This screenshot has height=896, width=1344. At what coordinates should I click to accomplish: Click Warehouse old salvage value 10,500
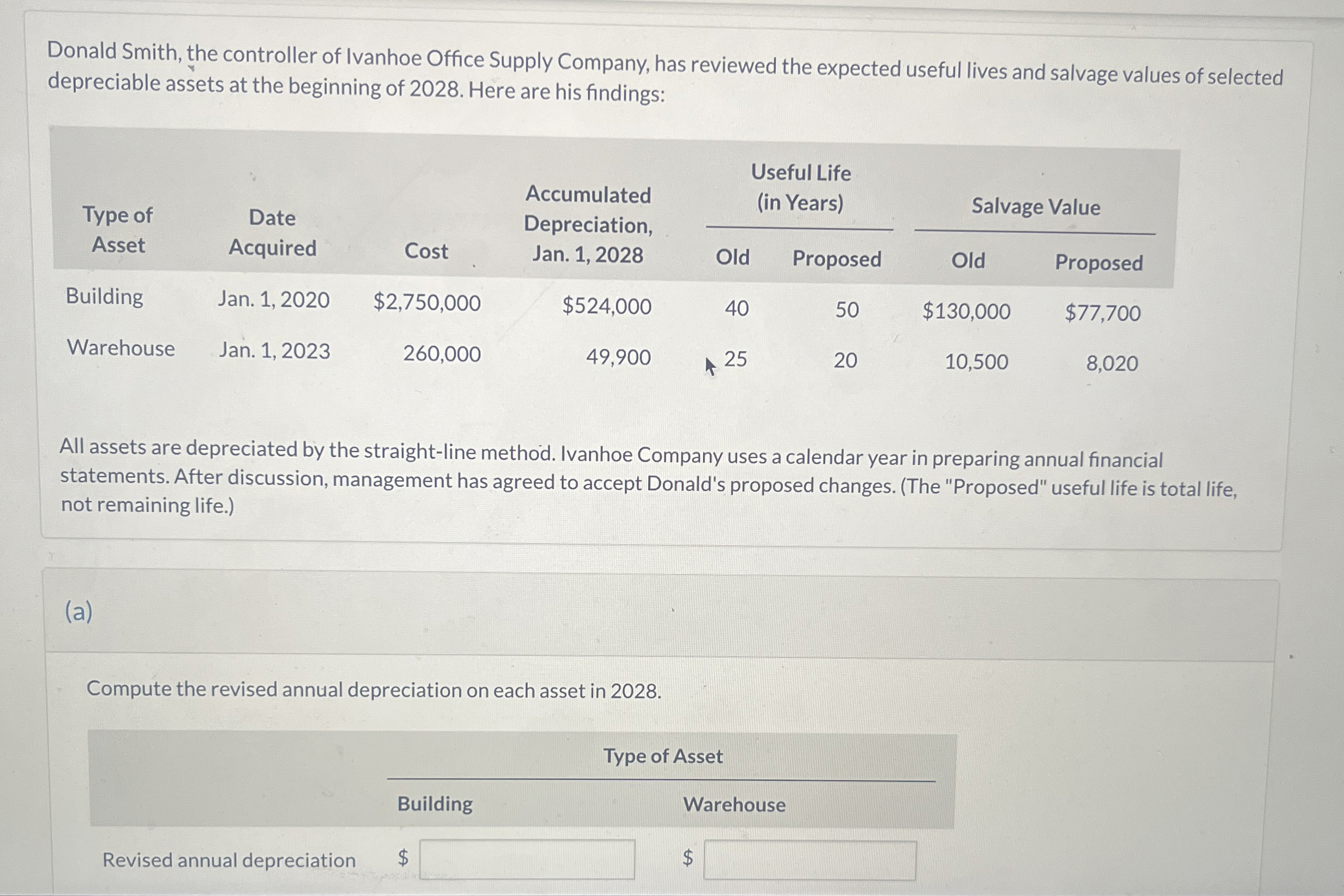point(976,362)
